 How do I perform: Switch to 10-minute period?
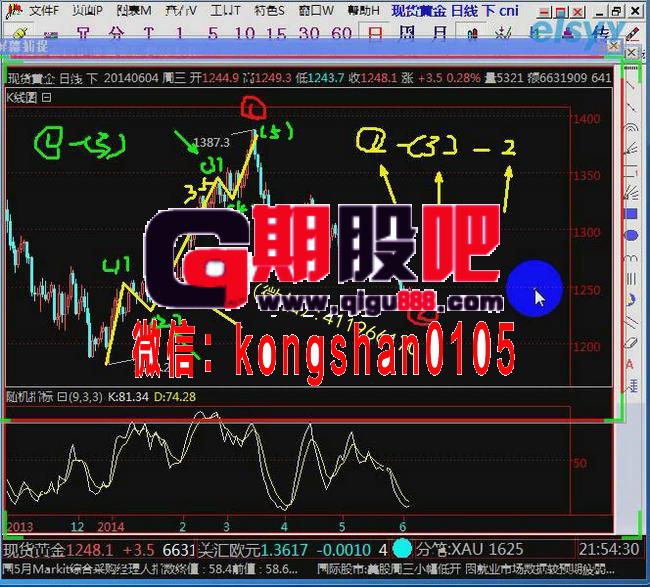[245, 33]
